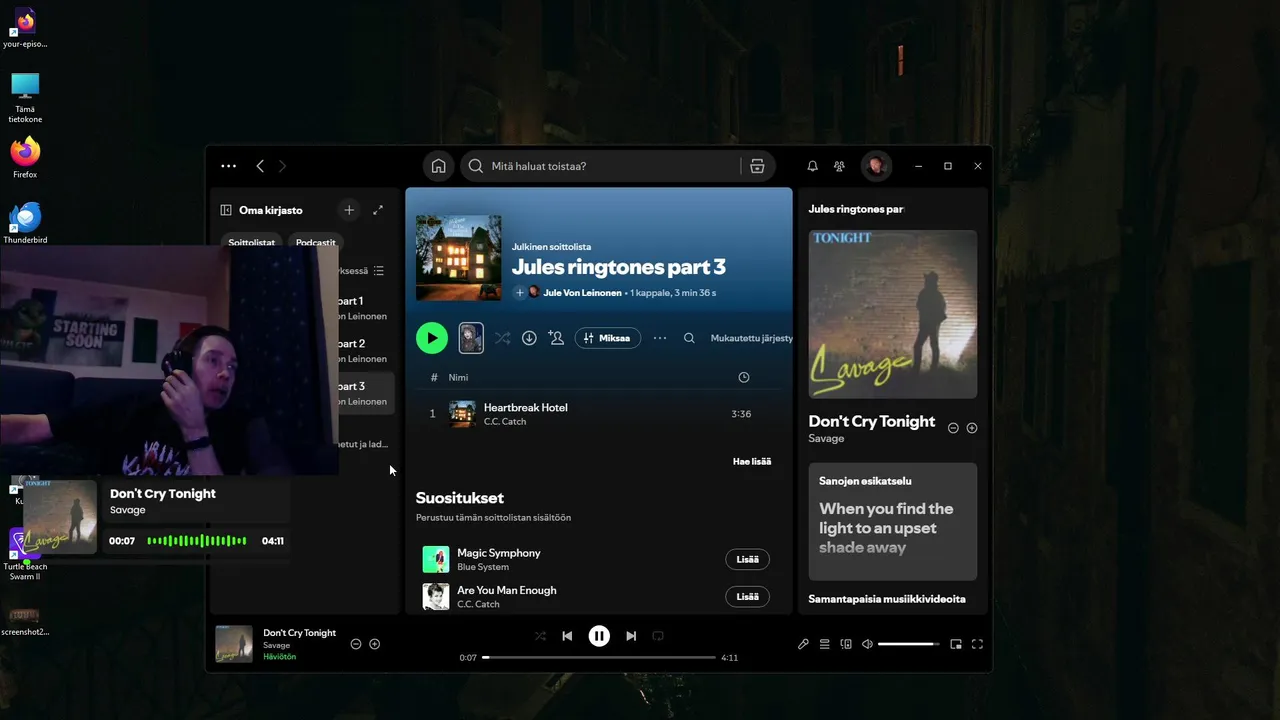This screenshot has height=720, width=1280.
Task: Mute with the speaker icon
Action: [x=867, y=644]
